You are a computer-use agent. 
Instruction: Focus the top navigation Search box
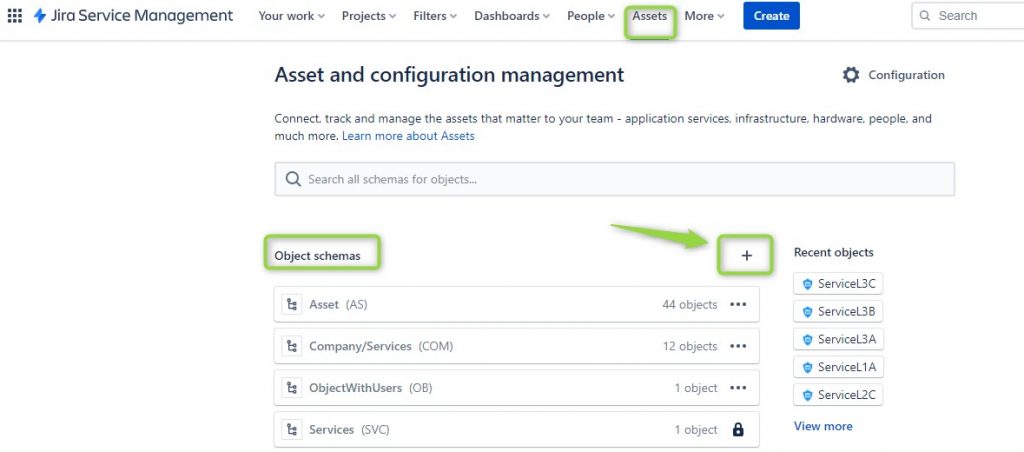click(x=967, y=16)
